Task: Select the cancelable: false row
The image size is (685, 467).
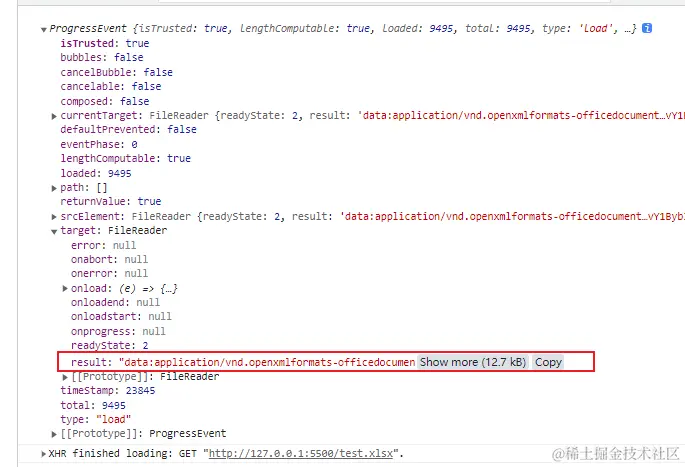Action: [111, 86]
